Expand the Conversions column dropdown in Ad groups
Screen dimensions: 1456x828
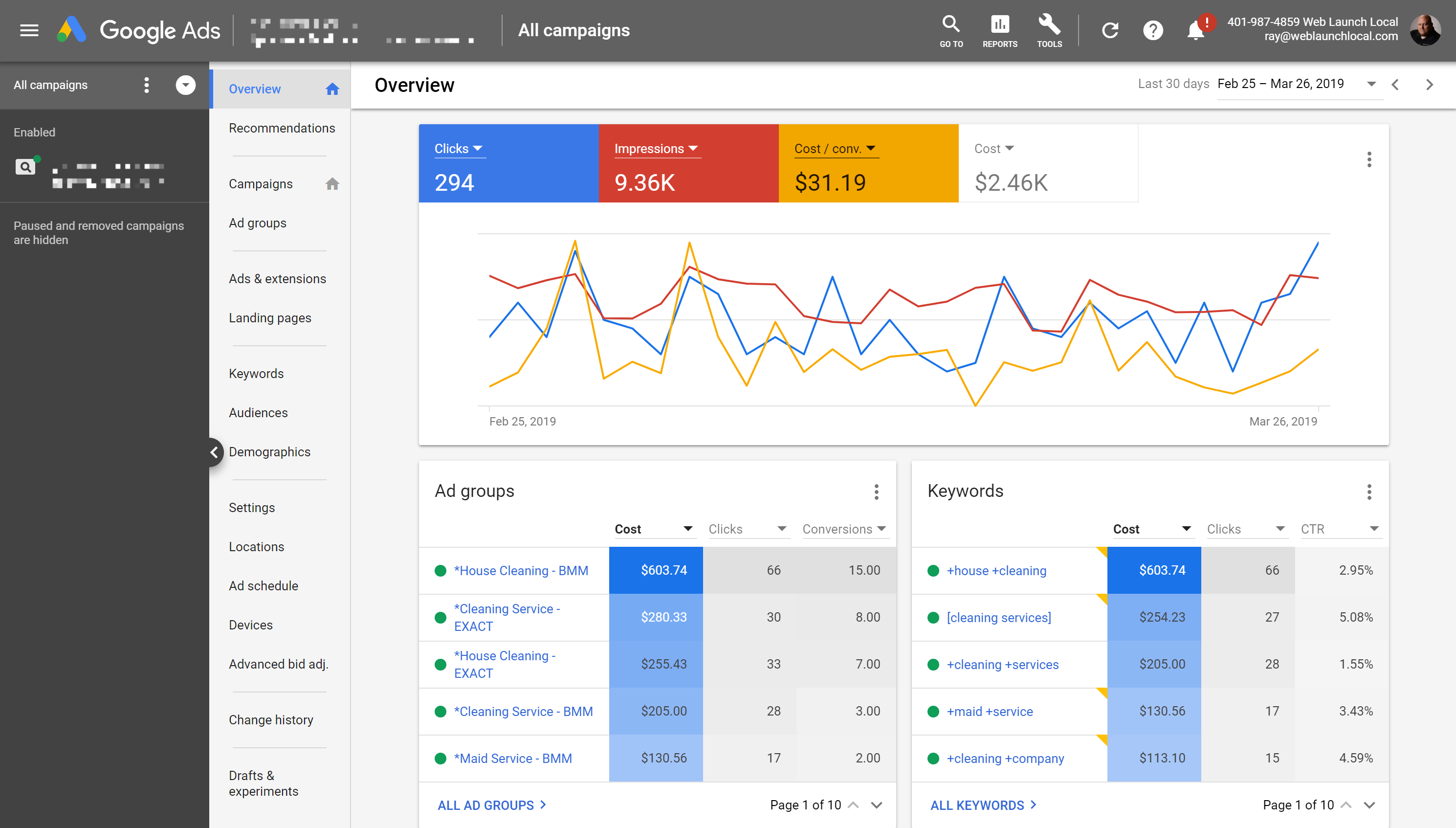[882, 529]
